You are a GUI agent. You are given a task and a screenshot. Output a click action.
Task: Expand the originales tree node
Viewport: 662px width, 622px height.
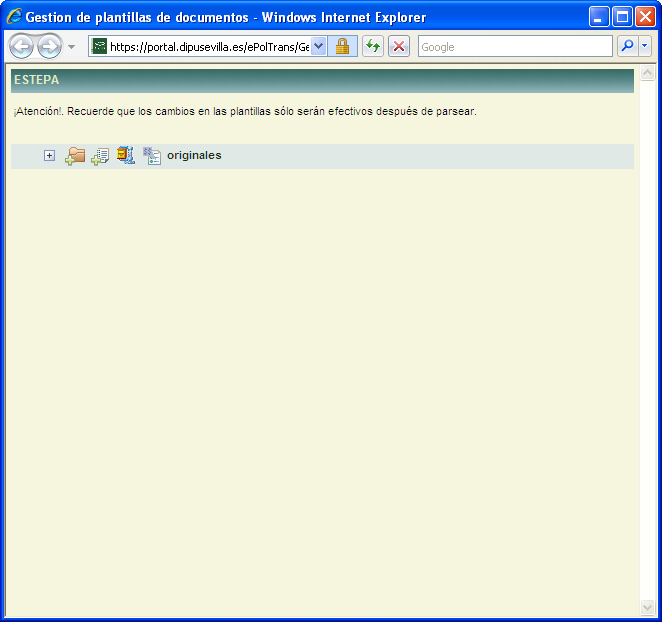coord(49,155)
